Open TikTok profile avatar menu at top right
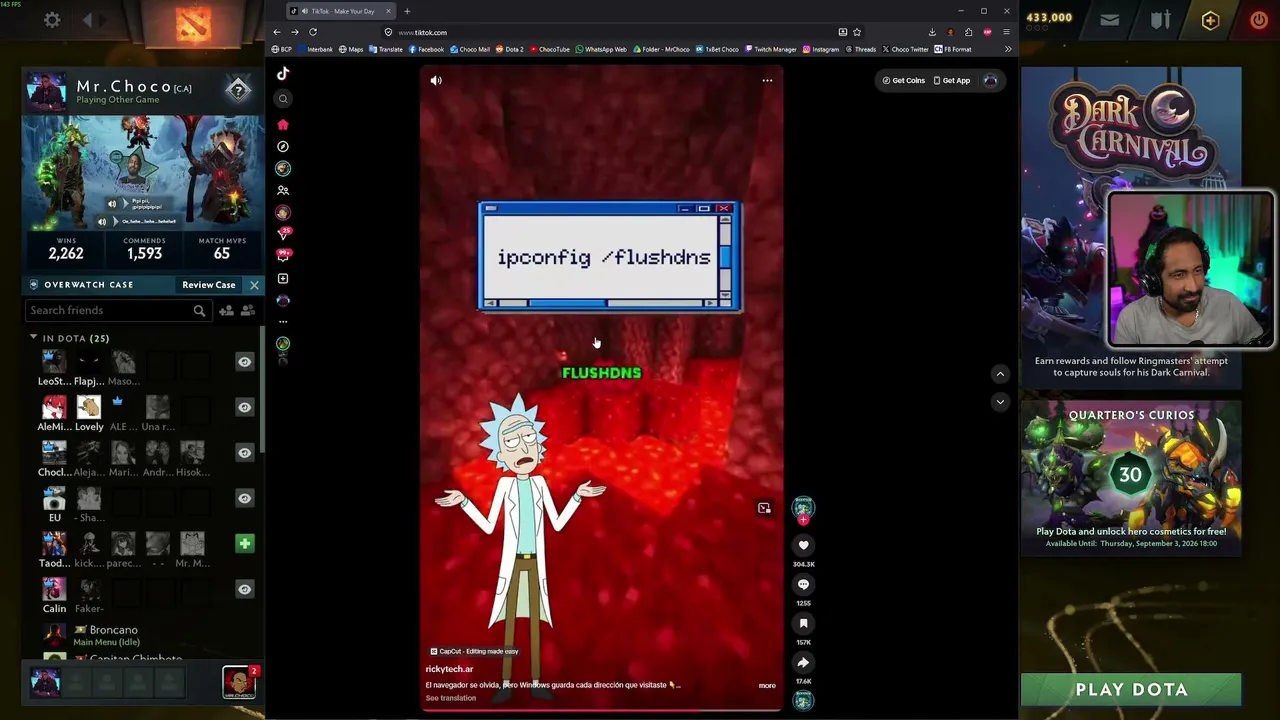This screenshot has height=720, width=1280. click(x=990, y=80)
